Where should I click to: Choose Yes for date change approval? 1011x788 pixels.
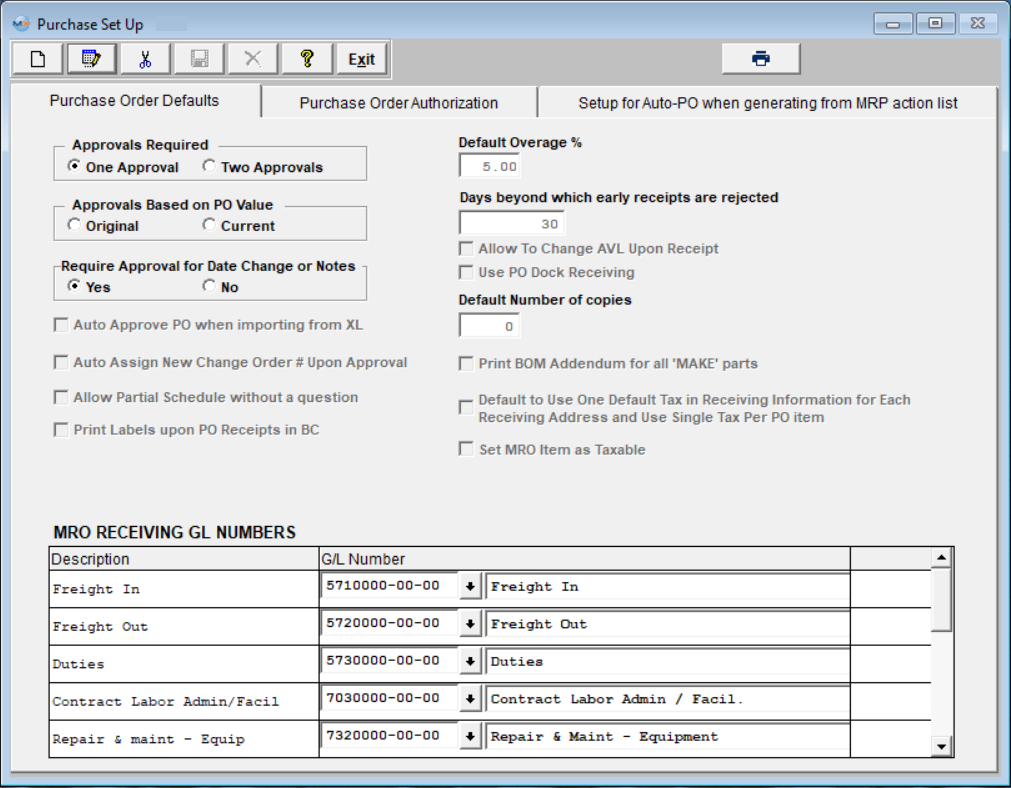pos(74,286)
